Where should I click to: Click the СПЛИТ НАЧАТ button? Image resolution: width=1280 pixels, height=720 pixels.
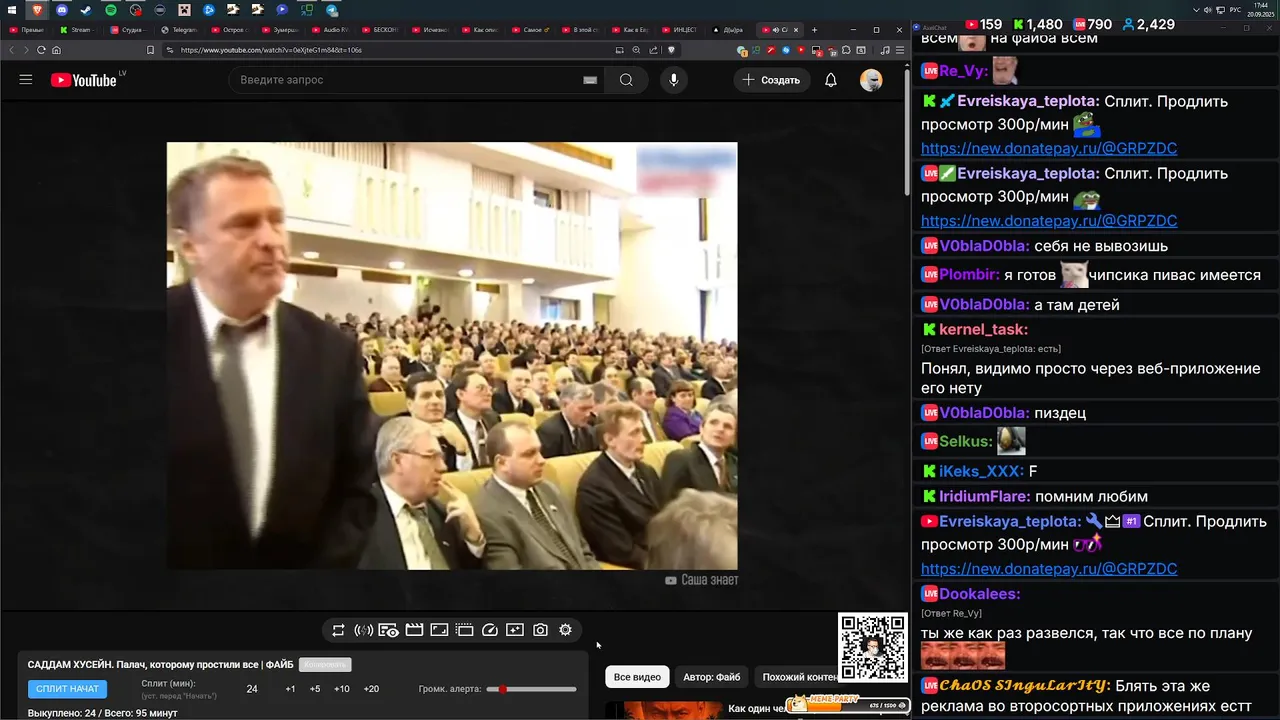coord(67,689)
